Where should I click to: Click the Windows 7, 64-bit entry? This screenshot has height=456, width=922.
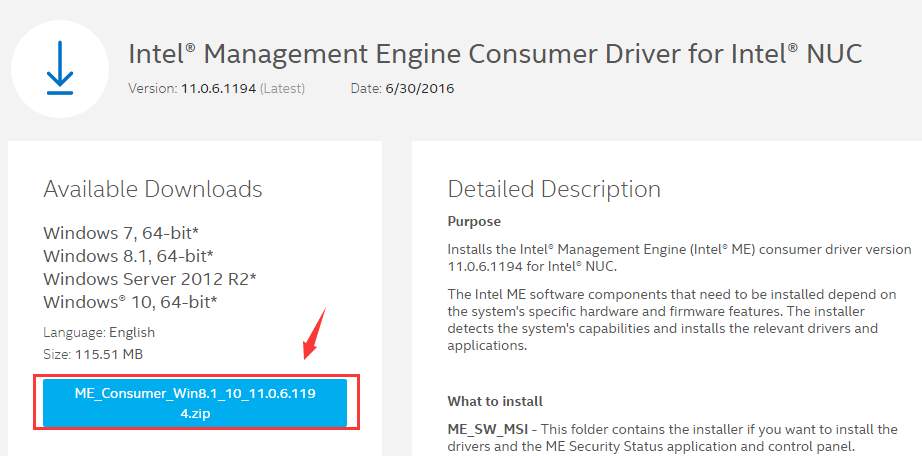click(x=127, y=233)
